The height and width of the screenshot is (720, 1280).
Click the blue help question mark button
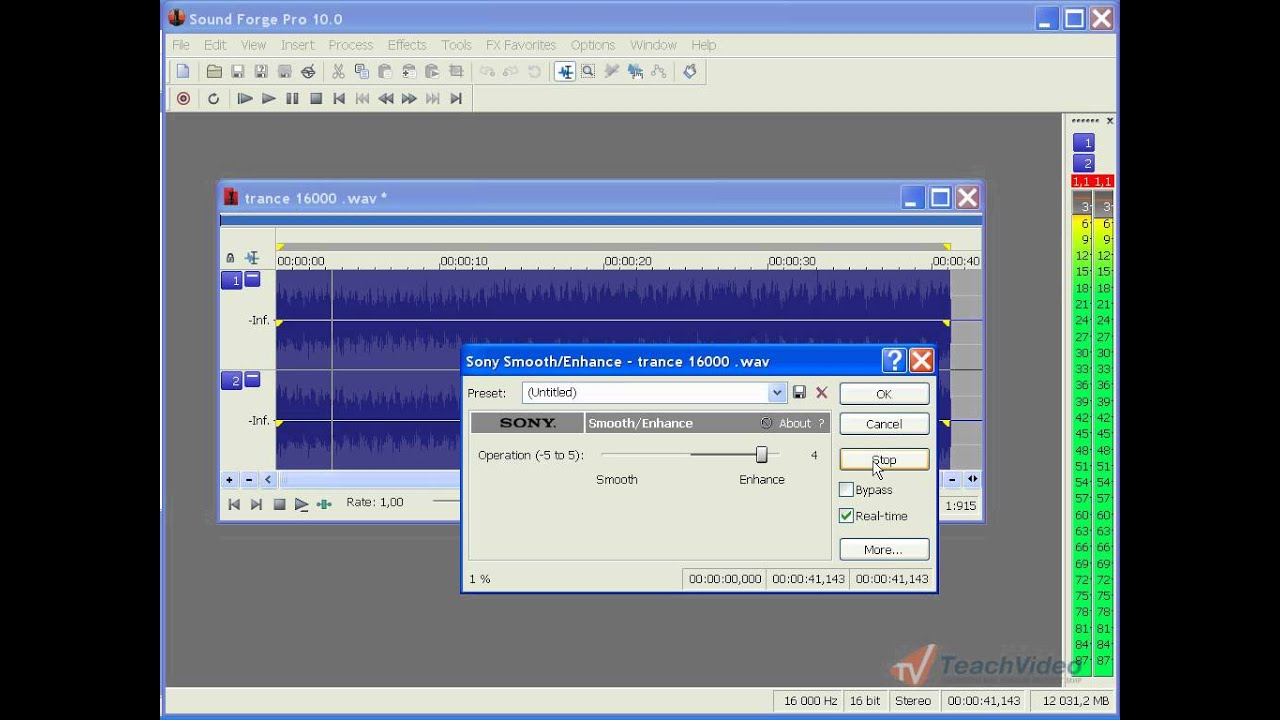[x=894, y=361]
